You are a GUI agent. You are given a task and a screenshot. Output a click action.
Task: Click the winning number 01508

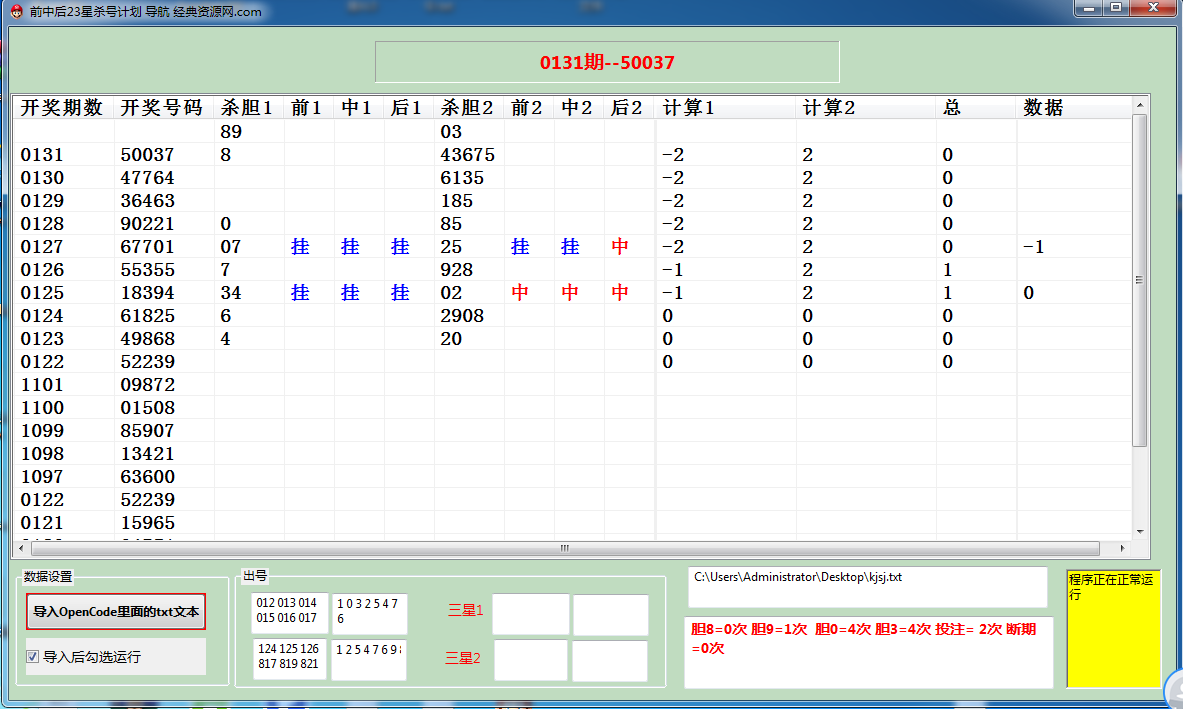click(x=147, y=408)
